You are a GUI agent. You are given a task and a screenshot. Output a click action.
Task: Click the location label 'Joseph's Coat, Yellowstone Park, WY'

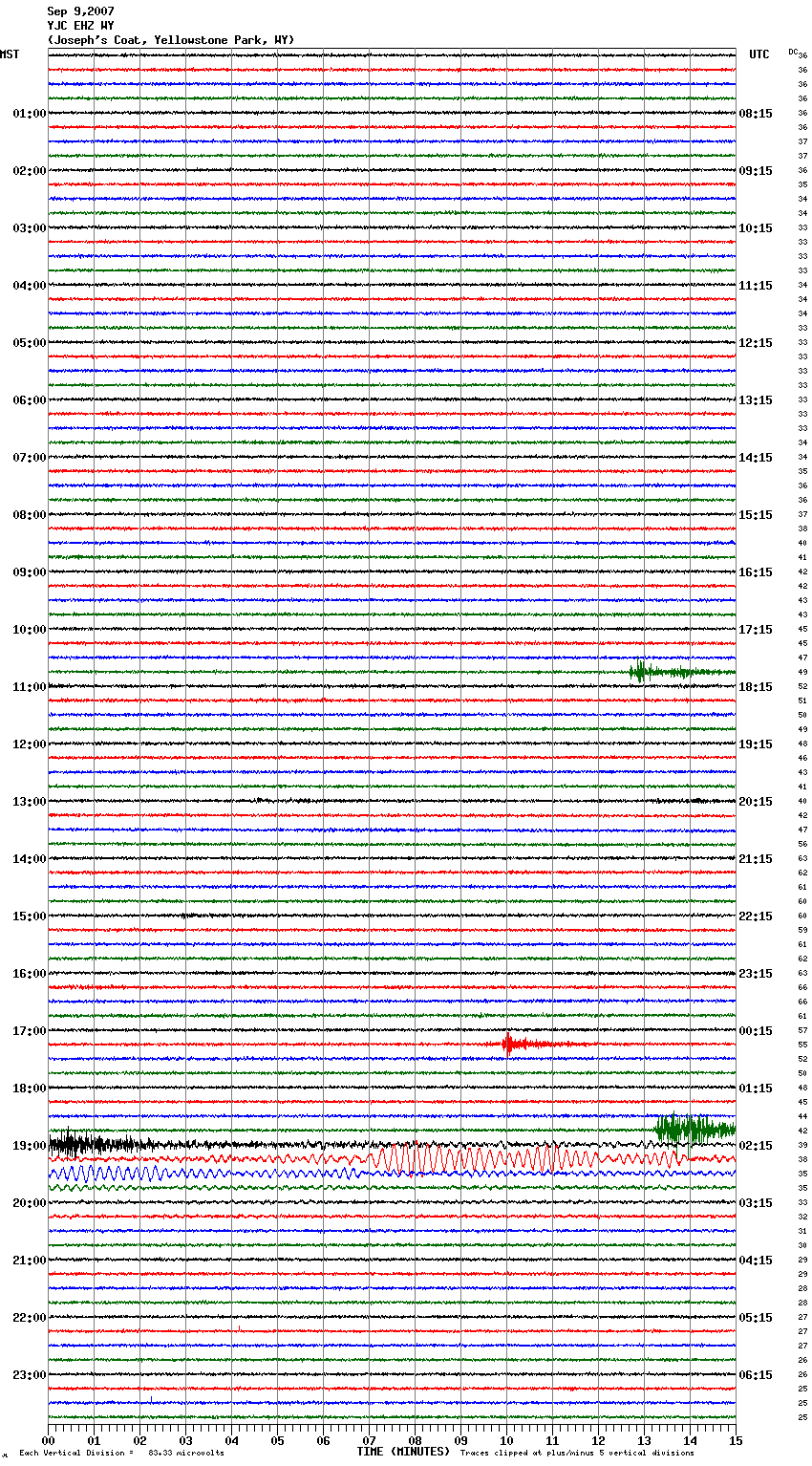(171, 40)
